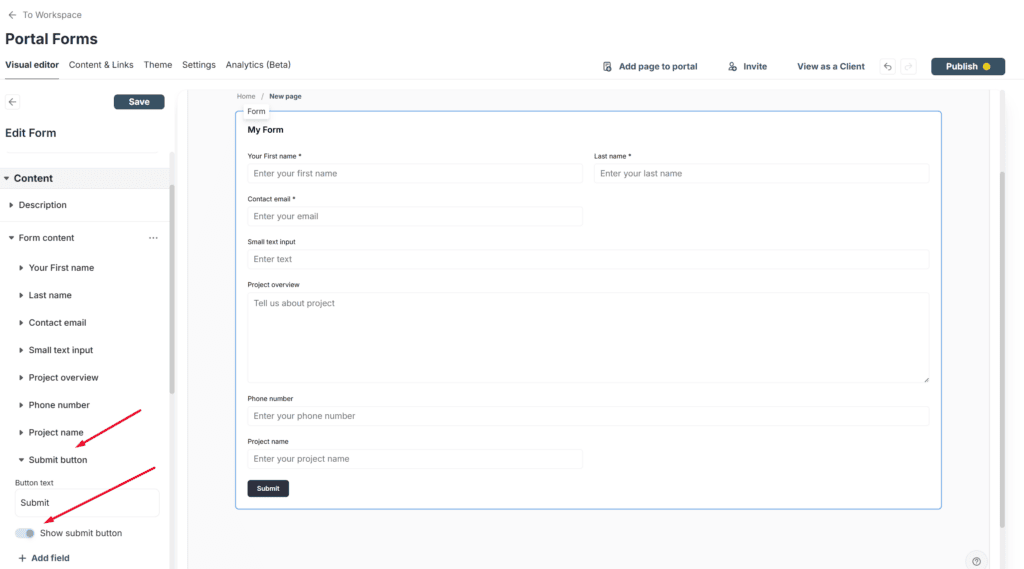Screen dimensions: 1024x569
Task: Click the undo arrow icon
Action: coord(888,67)
